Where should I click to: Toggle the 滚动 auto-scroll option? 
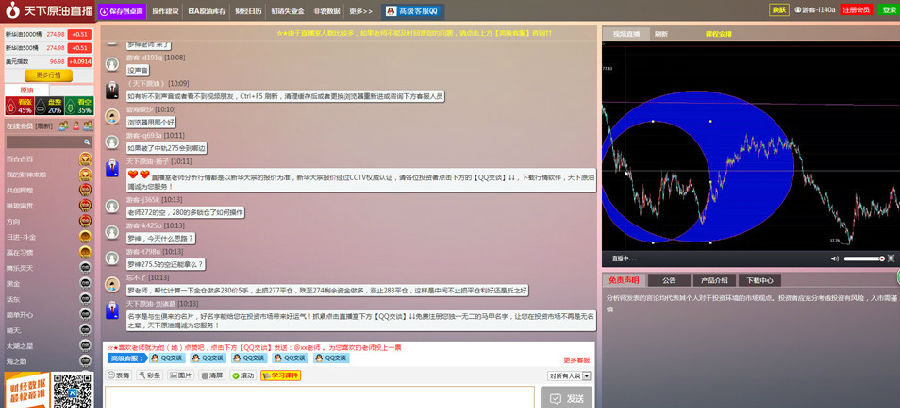[x=242, y=375]
